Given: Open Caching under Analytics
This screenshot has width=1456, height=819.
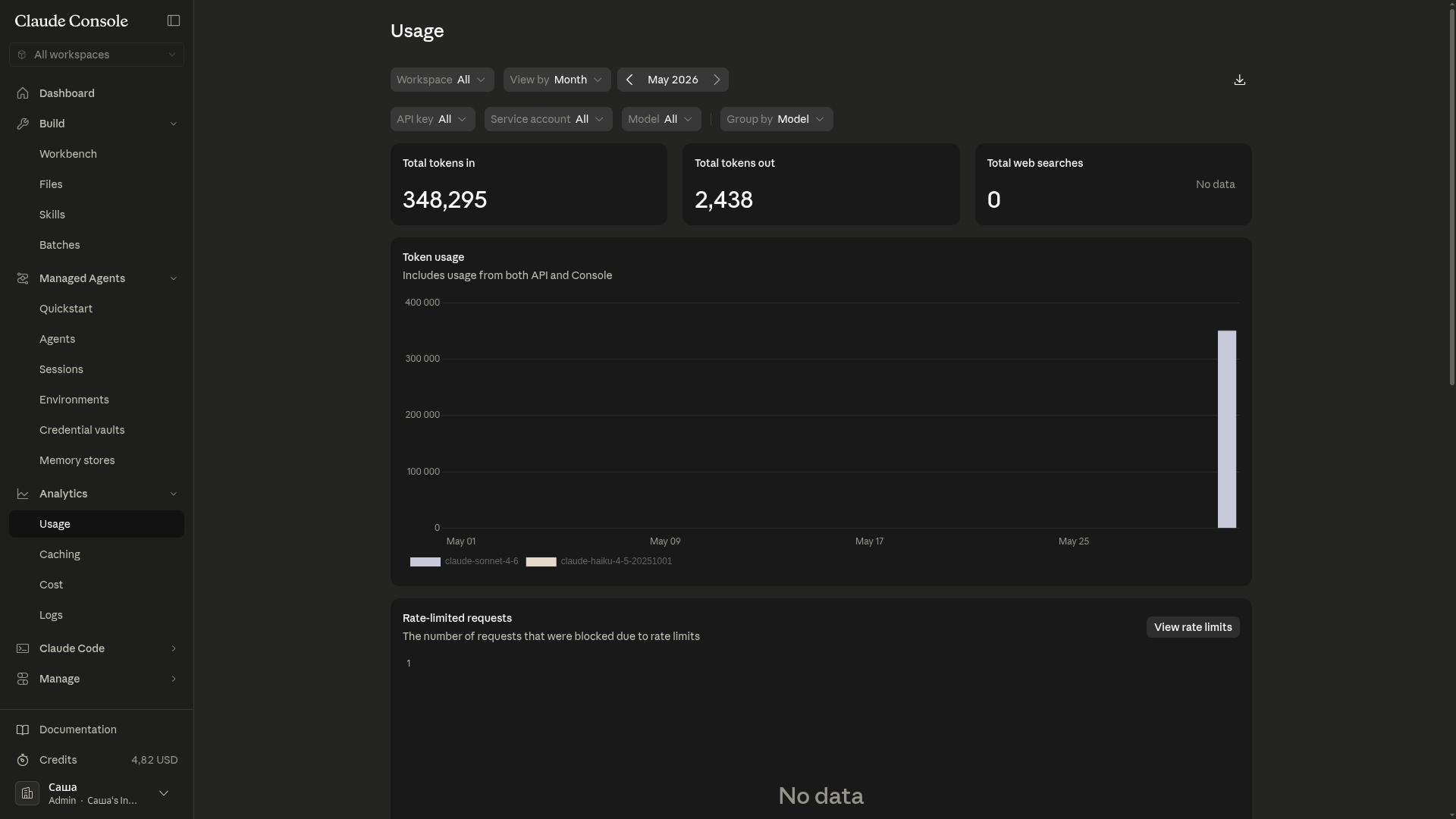Looking at the screenshot, I should (96, 554).
